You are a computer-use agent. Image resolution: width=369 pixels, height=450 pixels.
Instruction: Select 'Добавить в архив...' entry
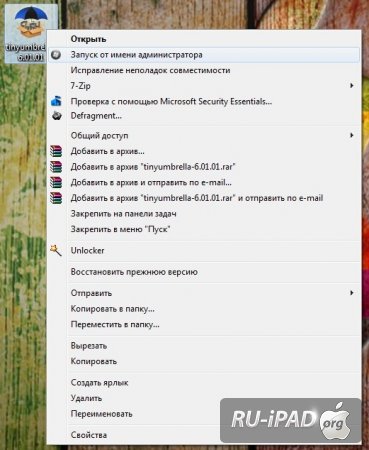pos(204,151)
